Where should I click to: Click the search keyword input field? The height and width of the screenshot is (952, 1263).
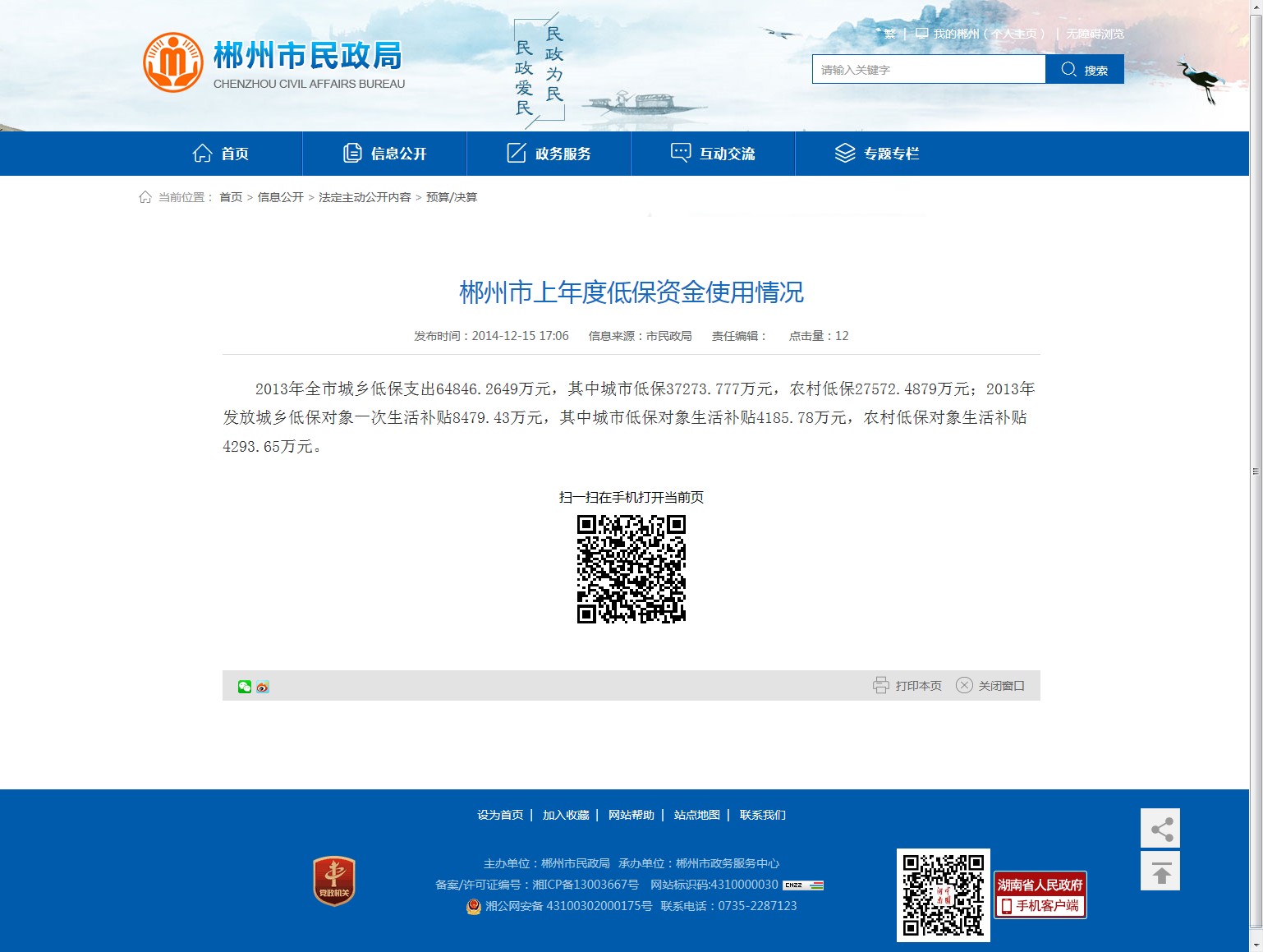[929, 69]
